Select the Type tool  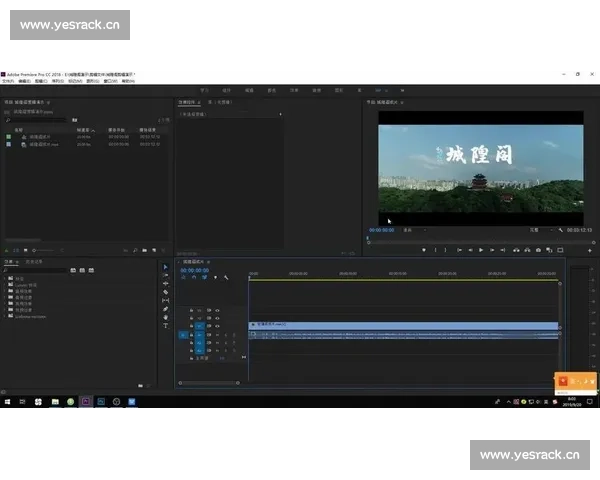point(165,326)
